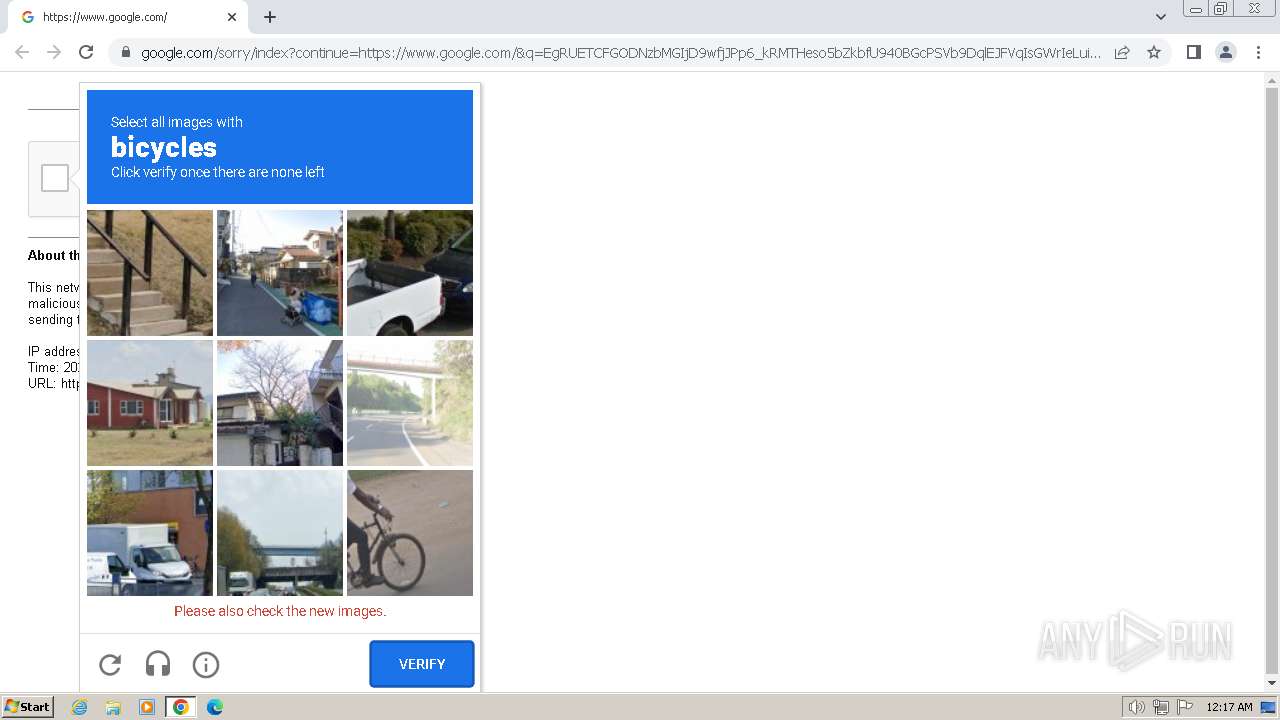1280x720 pixels.
Task: Get an audio challenge via headphones icon
Action: tap(158, 664)
